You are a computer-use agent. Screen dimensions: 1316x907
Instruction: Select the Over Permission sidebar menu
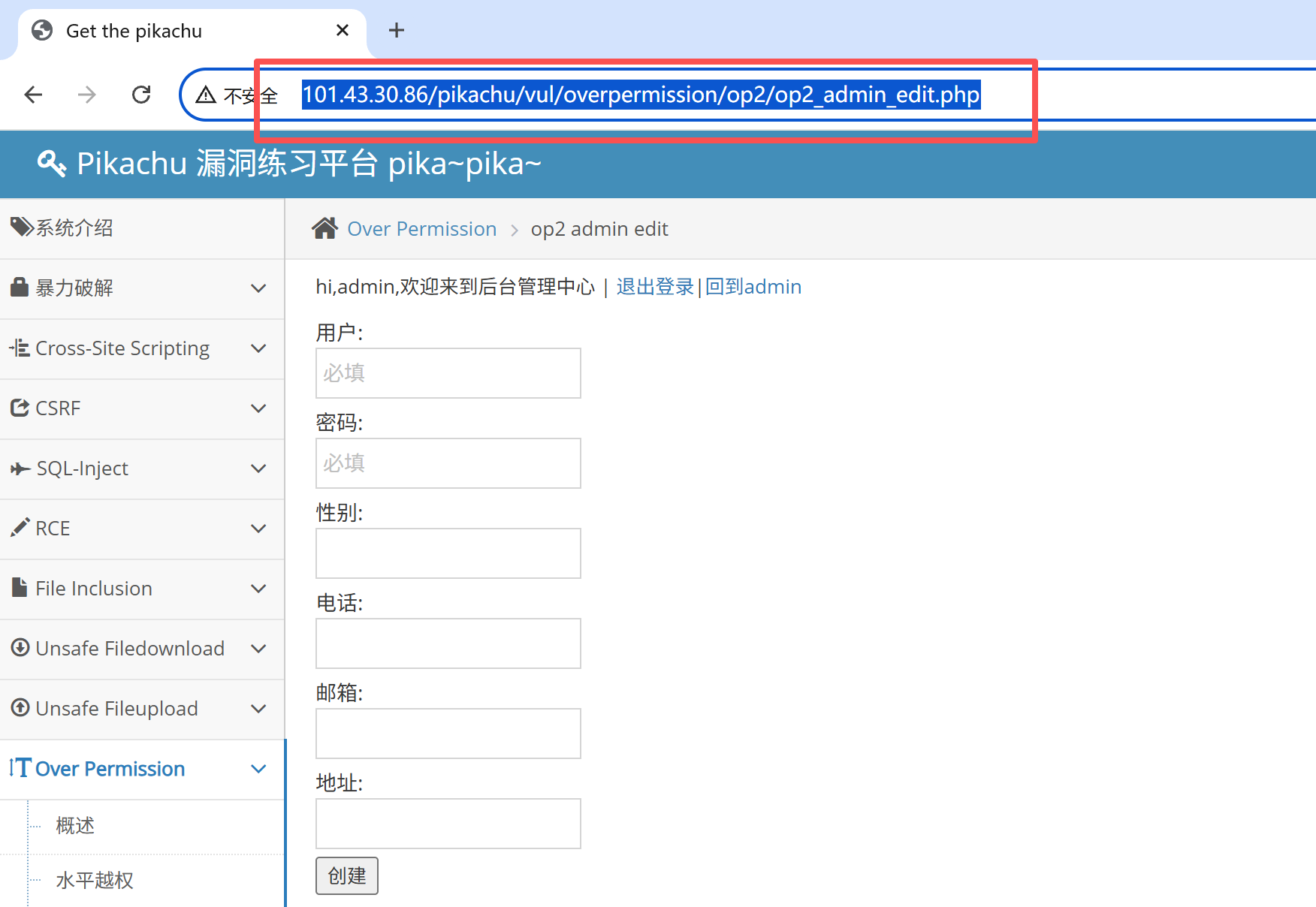pyautogui.click(x=142, y=769)
